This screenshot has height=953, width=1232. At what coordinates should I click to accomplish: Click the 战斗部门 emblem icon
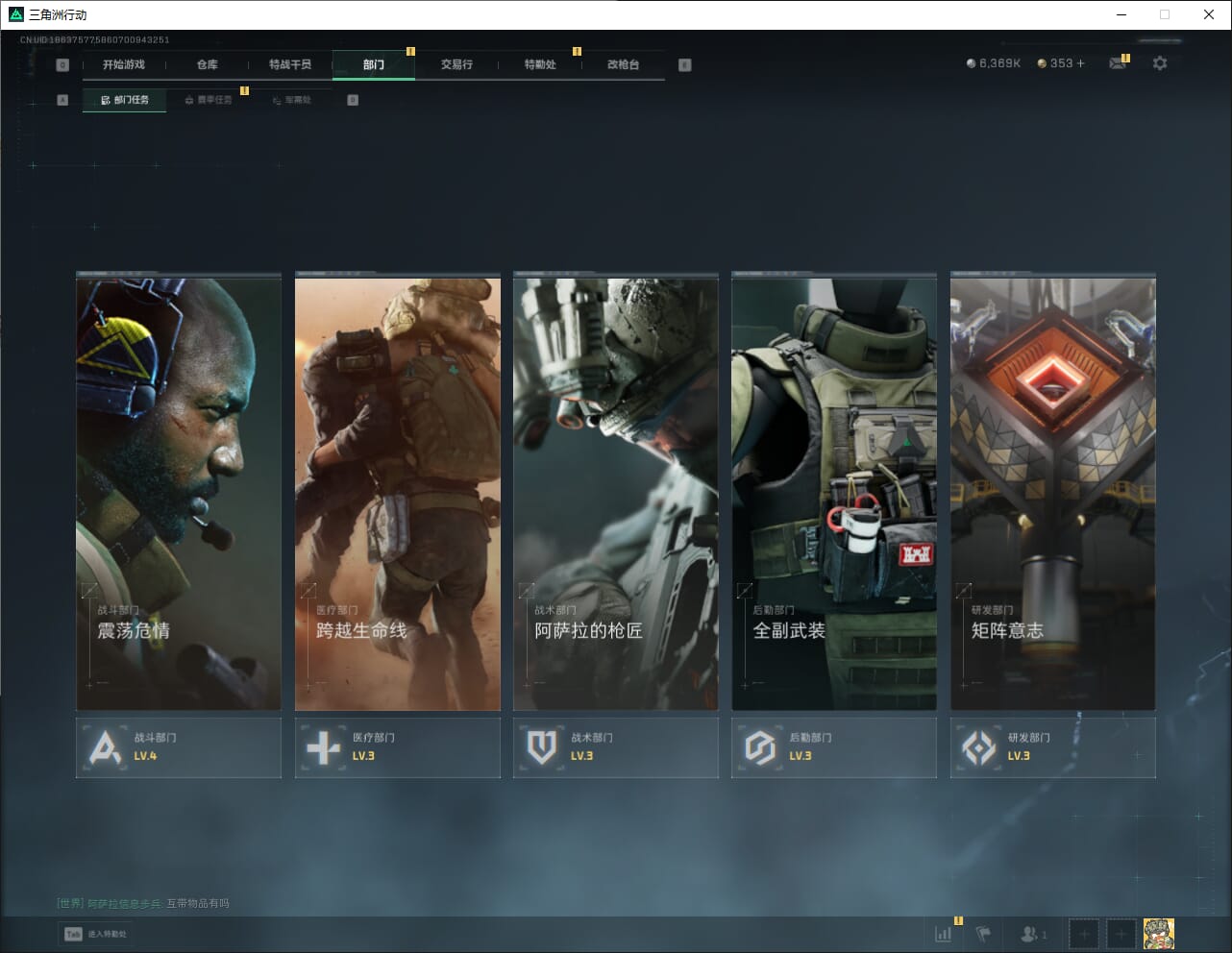click(x=105, y=747)
